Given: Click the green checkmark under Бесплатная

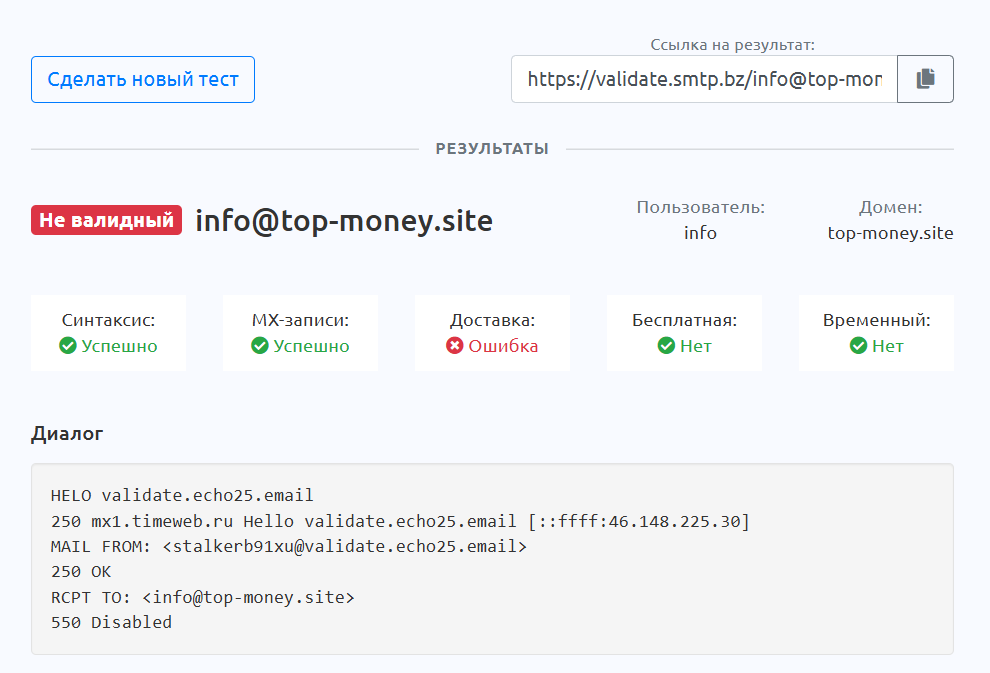Looking at the screenshot, I should coord(667,346).
